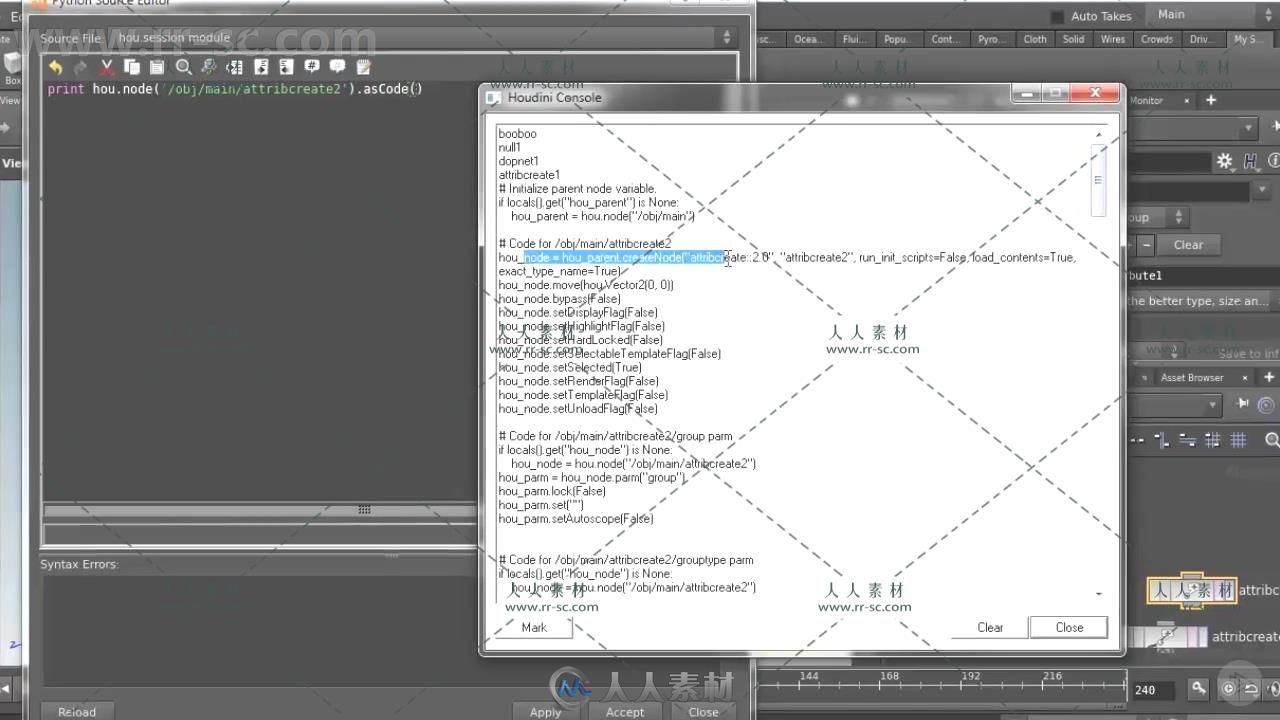Image resolution: width=1280 pixels, height=720 pixels.
Task: Select the Solid shelf tab
Action: pos(1073,39)
